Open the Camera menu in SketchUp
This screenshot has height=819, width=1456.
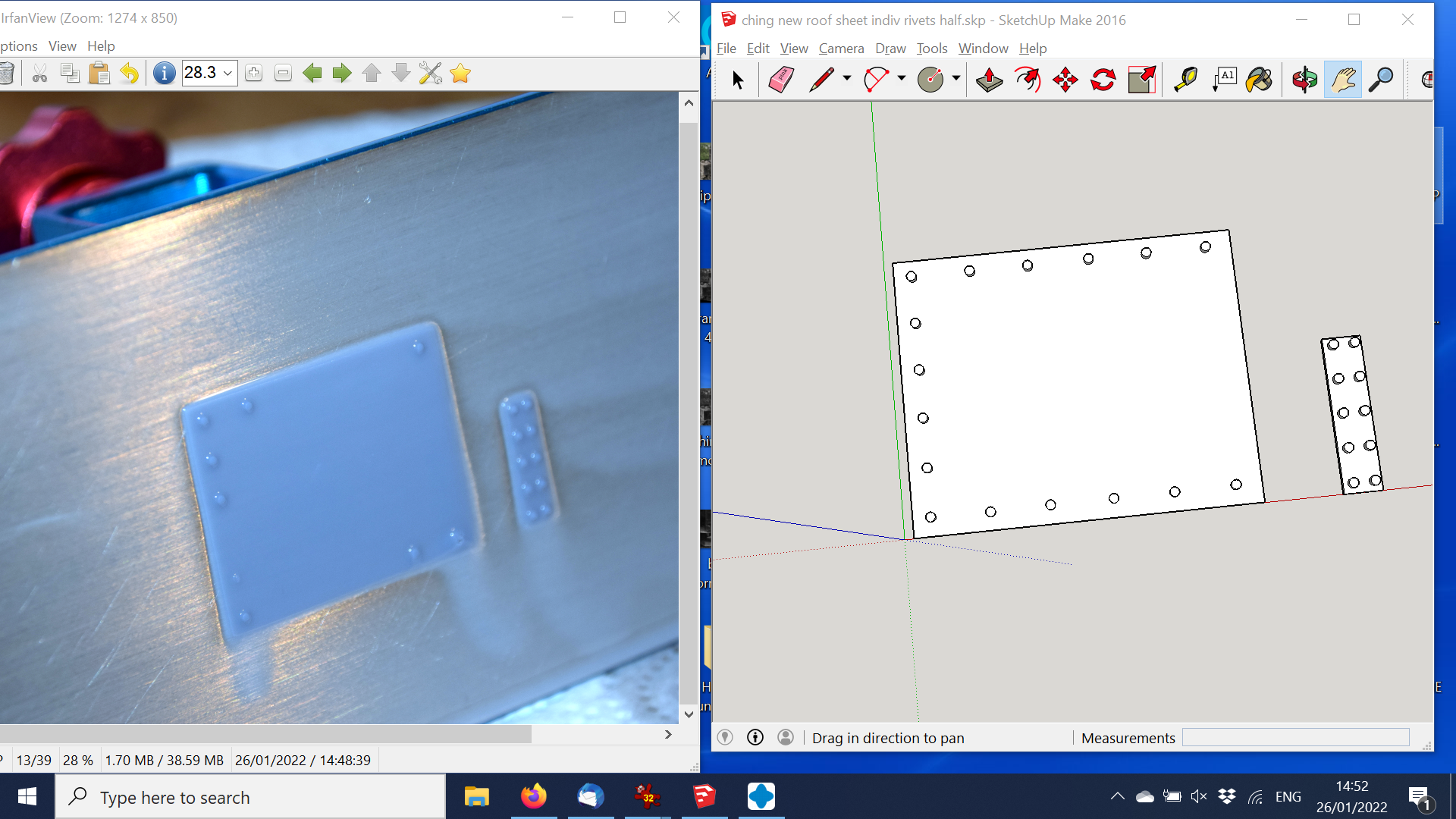point(841,48)
